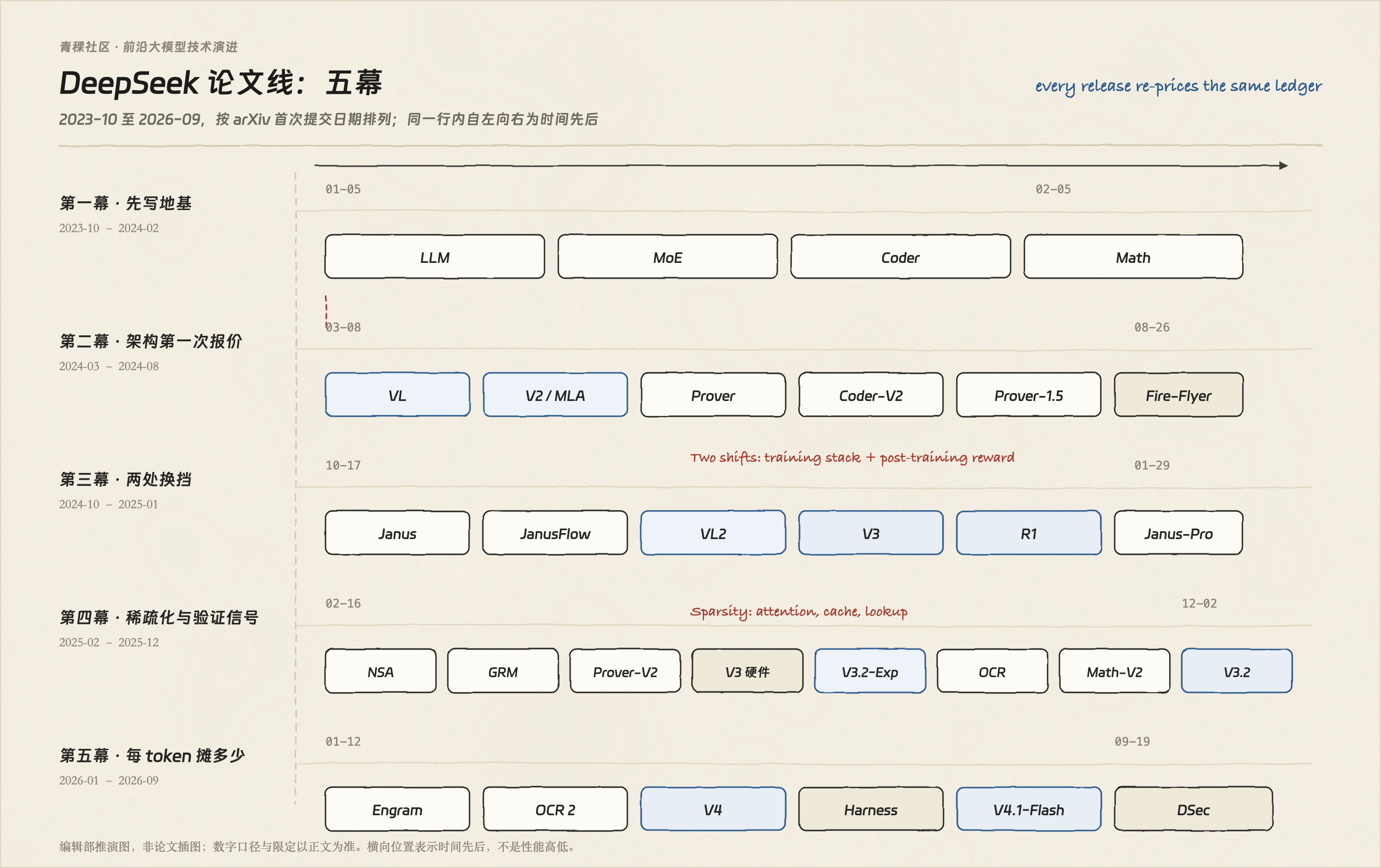The width and height of the screenshot is (1381, 868).
Task: Select the JanusFlow box
Action: (555, 533)
